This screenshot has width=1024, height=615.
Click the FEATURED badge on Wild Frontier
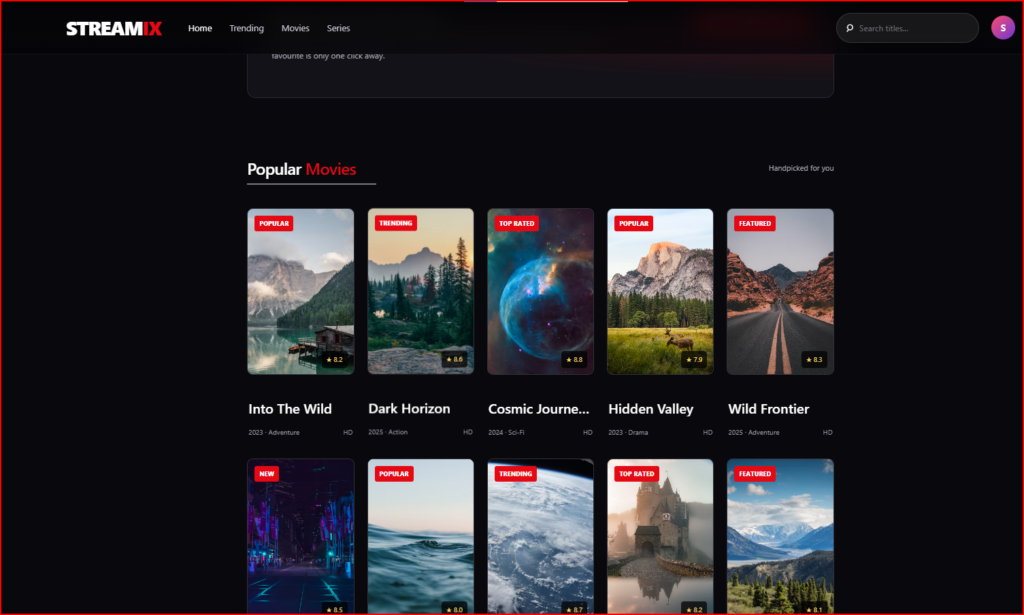pos(755,223)
